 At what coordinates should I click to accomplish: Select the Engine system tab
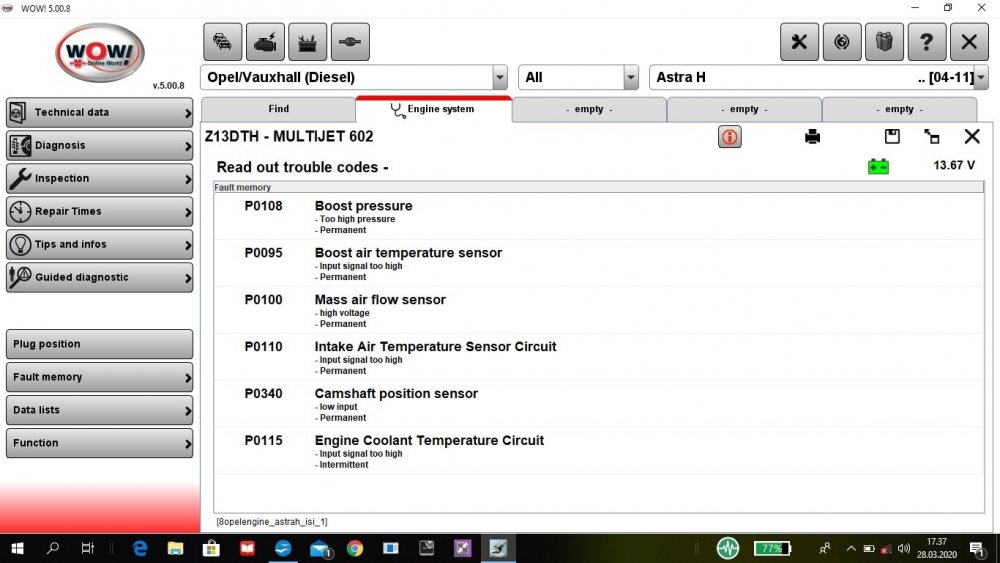433,109
